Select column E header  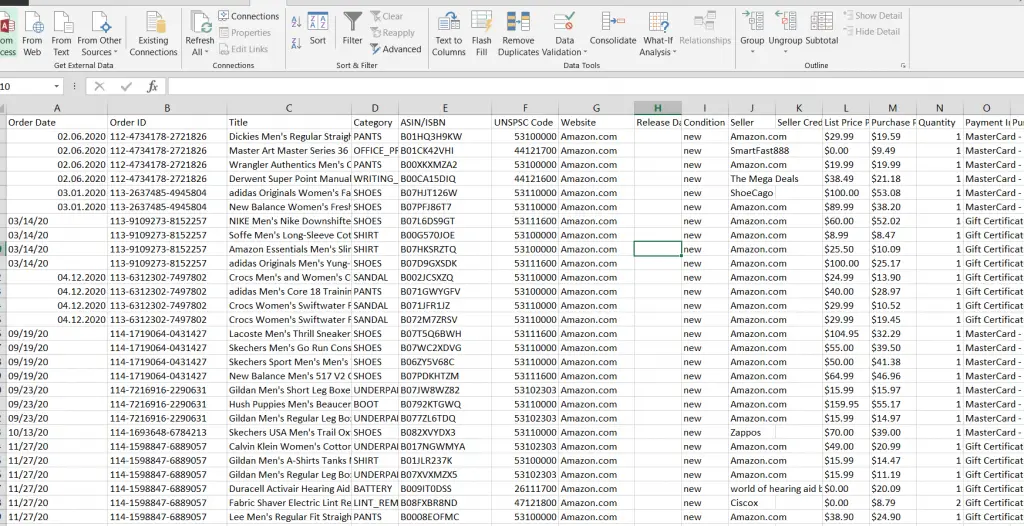[445, 108]
